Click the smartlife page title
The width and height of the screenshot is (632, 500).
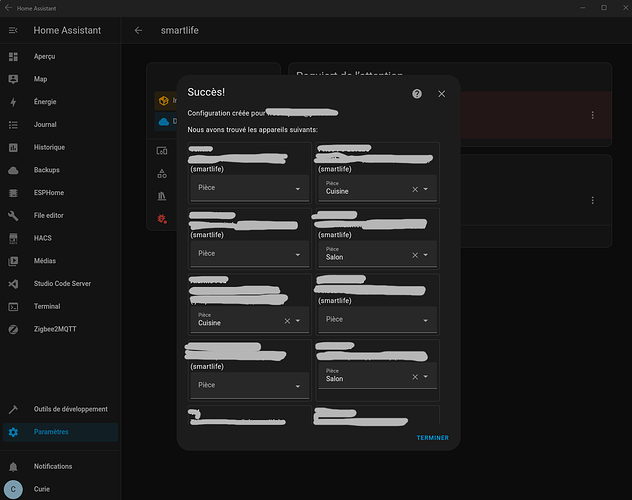pyautogui.click(x=179, y=30)
